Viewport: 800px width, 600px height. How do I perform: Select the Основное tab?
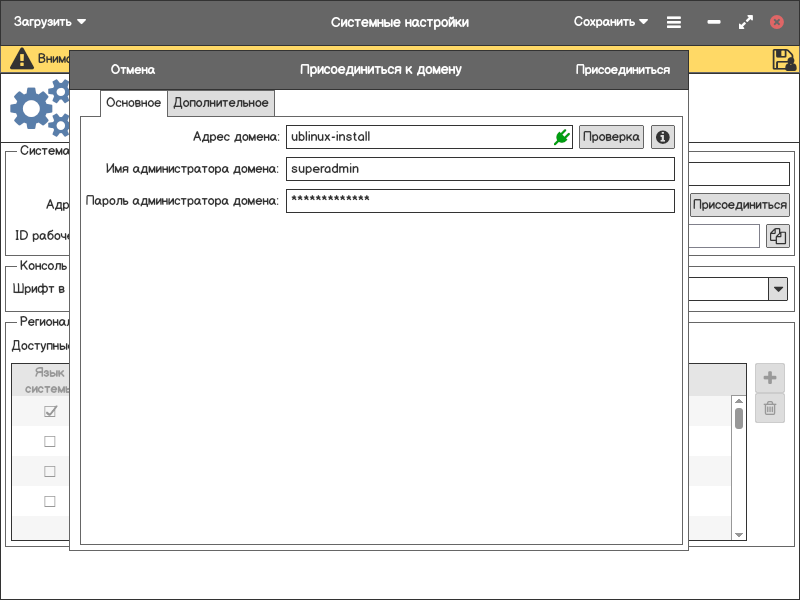click(x=133, y=103)
